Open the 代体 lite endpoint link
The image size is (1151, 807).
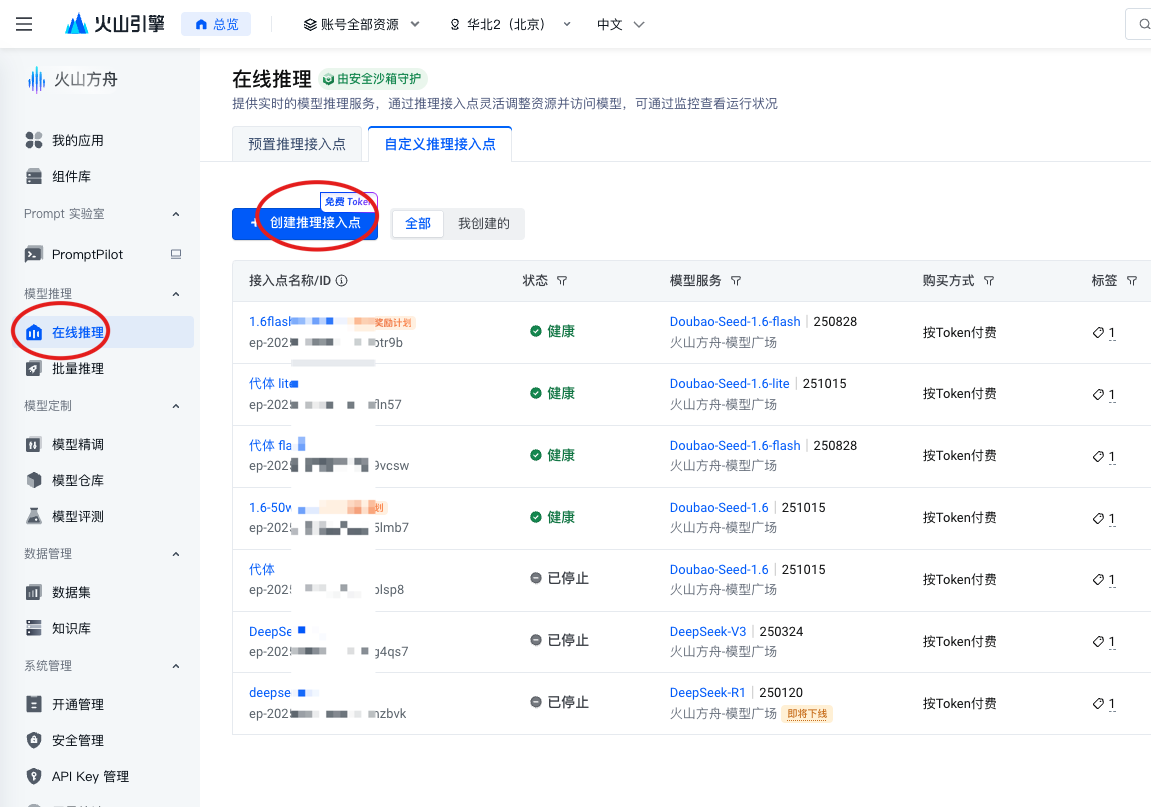pos(273,383)
